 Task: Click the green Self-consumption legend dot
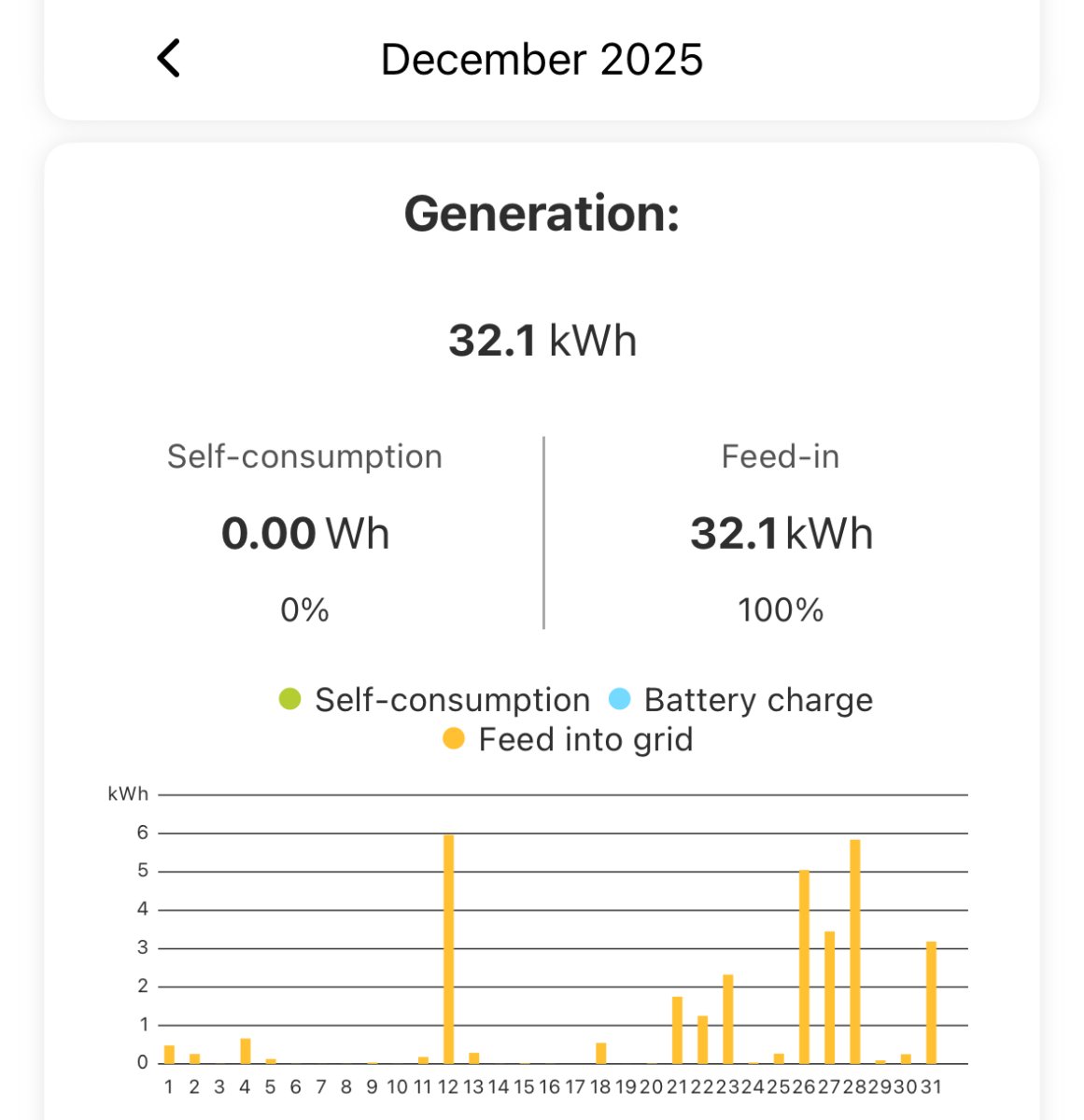pos(290,699)
